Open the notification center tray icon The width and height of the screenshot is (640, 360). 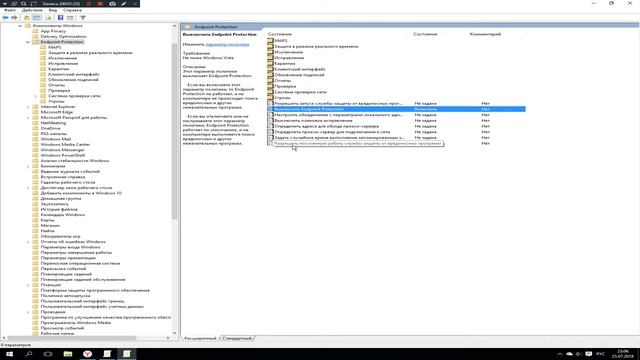pos(589,354)
